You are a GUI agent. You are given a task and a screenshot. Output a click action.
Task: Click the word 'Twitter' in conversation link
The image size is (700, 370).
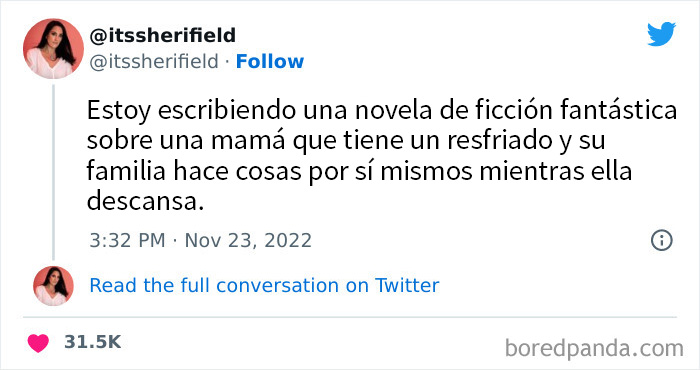point(407,285)
